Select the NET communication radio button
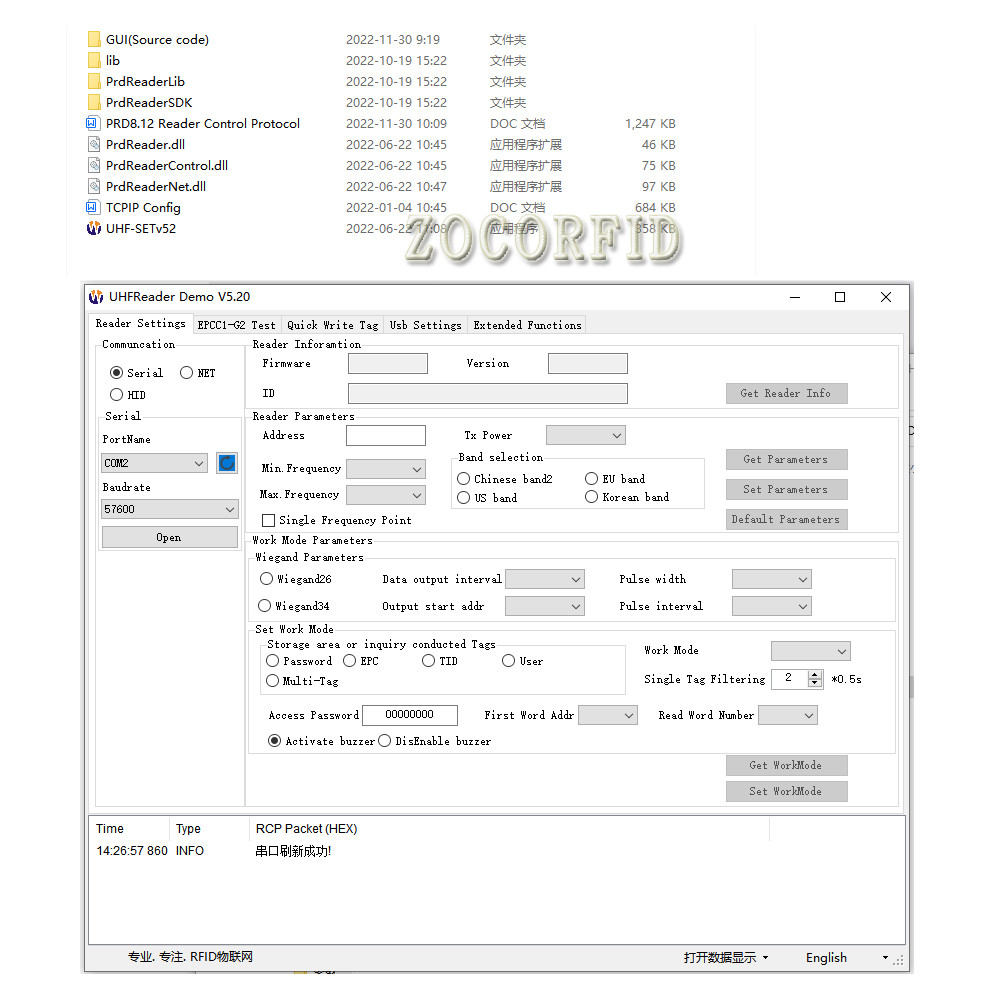The image size is (1000, 1000). [186, 372]
